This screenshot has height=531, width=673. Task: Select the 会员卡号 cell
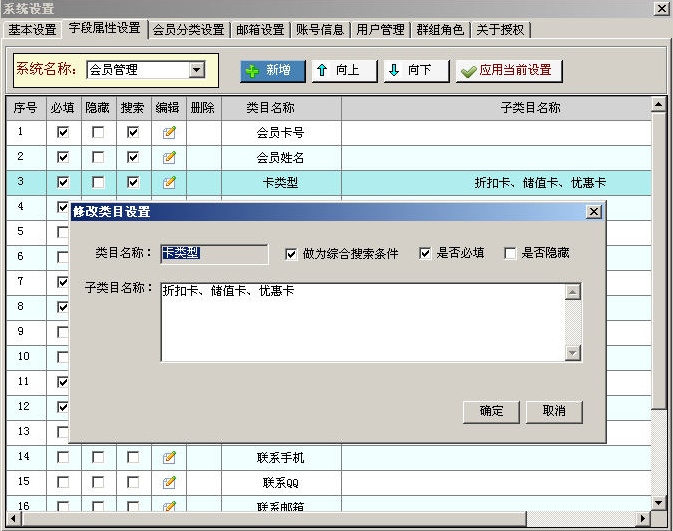(281, 133)
